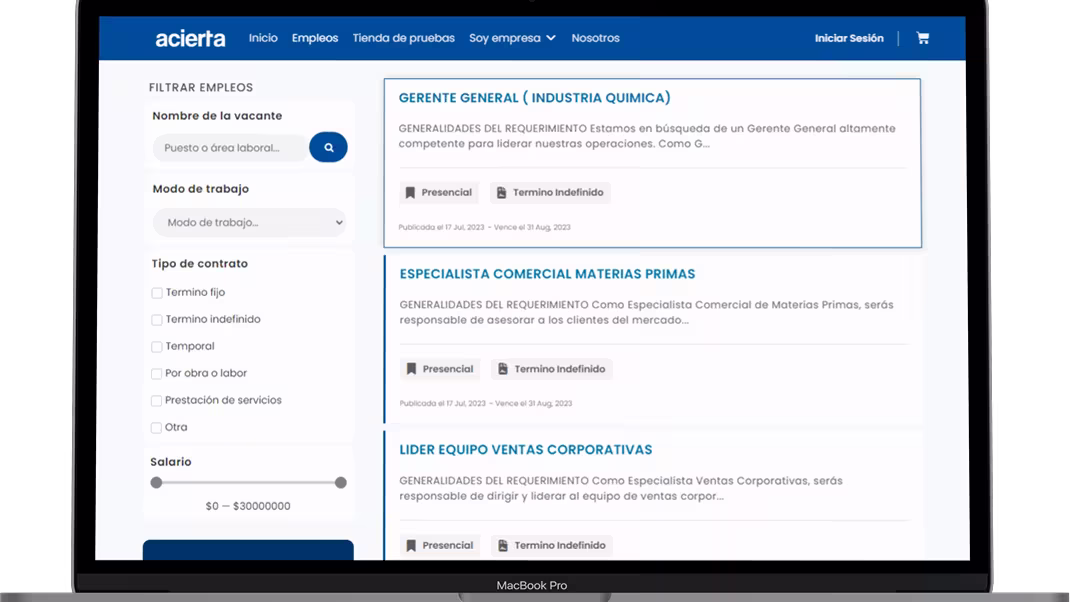Click bookmark icon on Gerente General card
The height and width of the screenshot is (602, 1070).
point(410,192)
